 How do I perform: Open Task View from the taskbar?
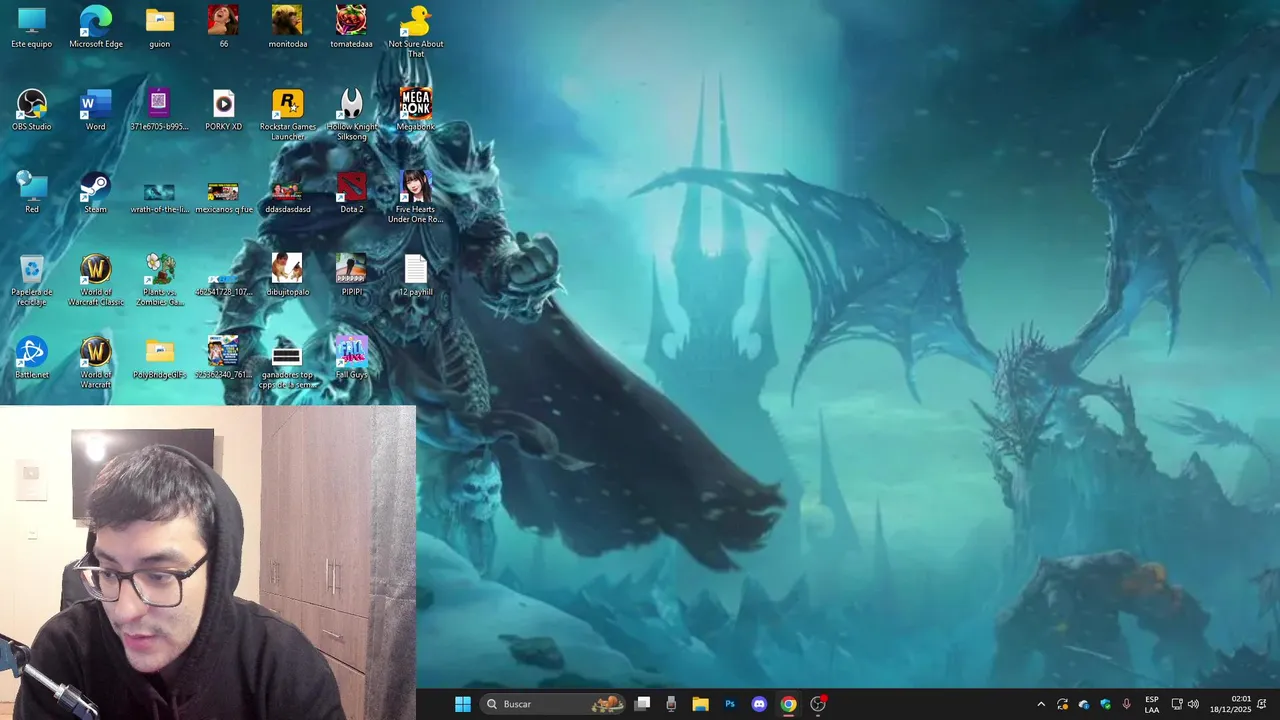[x=643, y=704]
